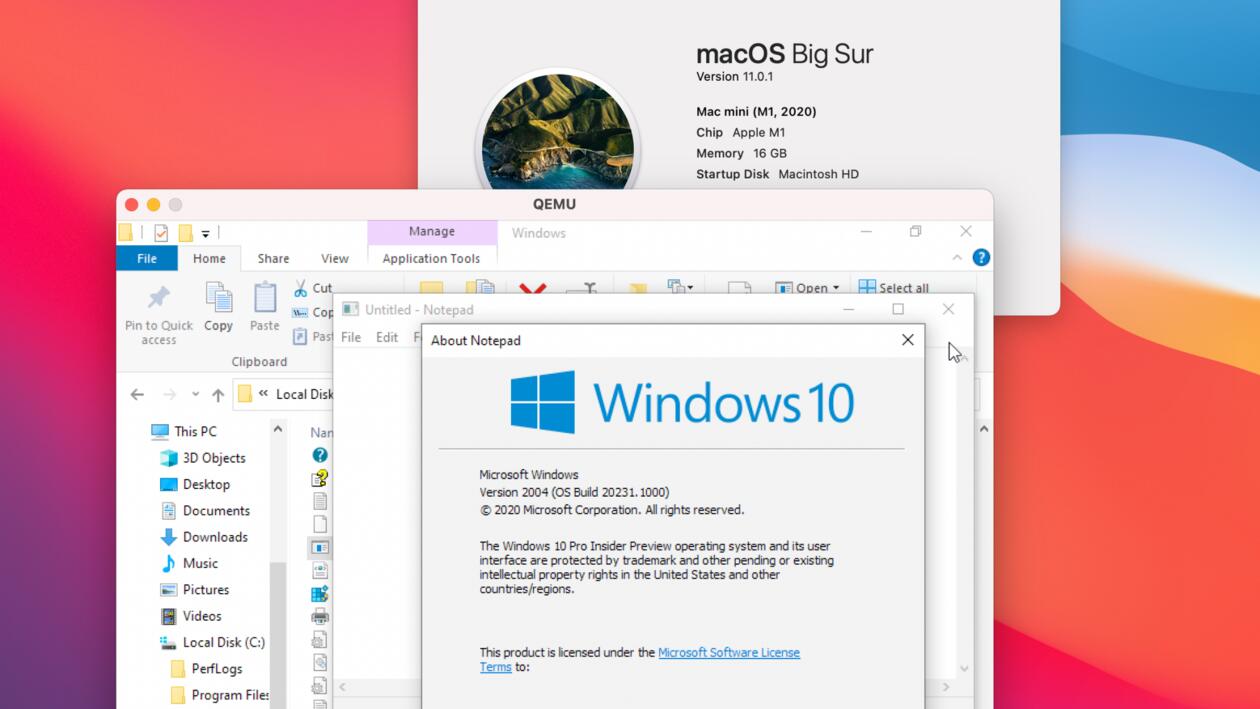
Task: Click Local Disk in the address bar
Action: 304,394
